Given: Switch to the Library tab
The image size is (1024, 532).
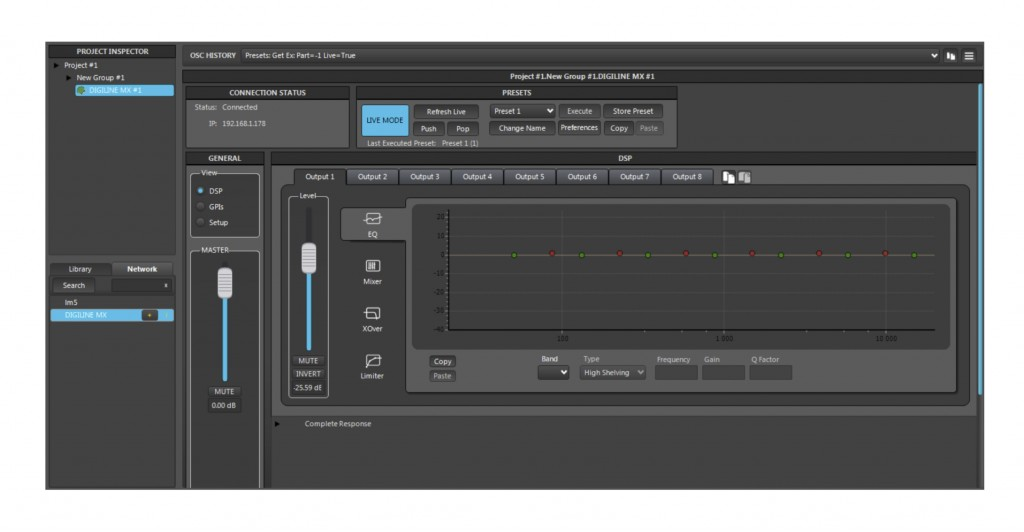Looking at the screenshot, I should point(80,269).
